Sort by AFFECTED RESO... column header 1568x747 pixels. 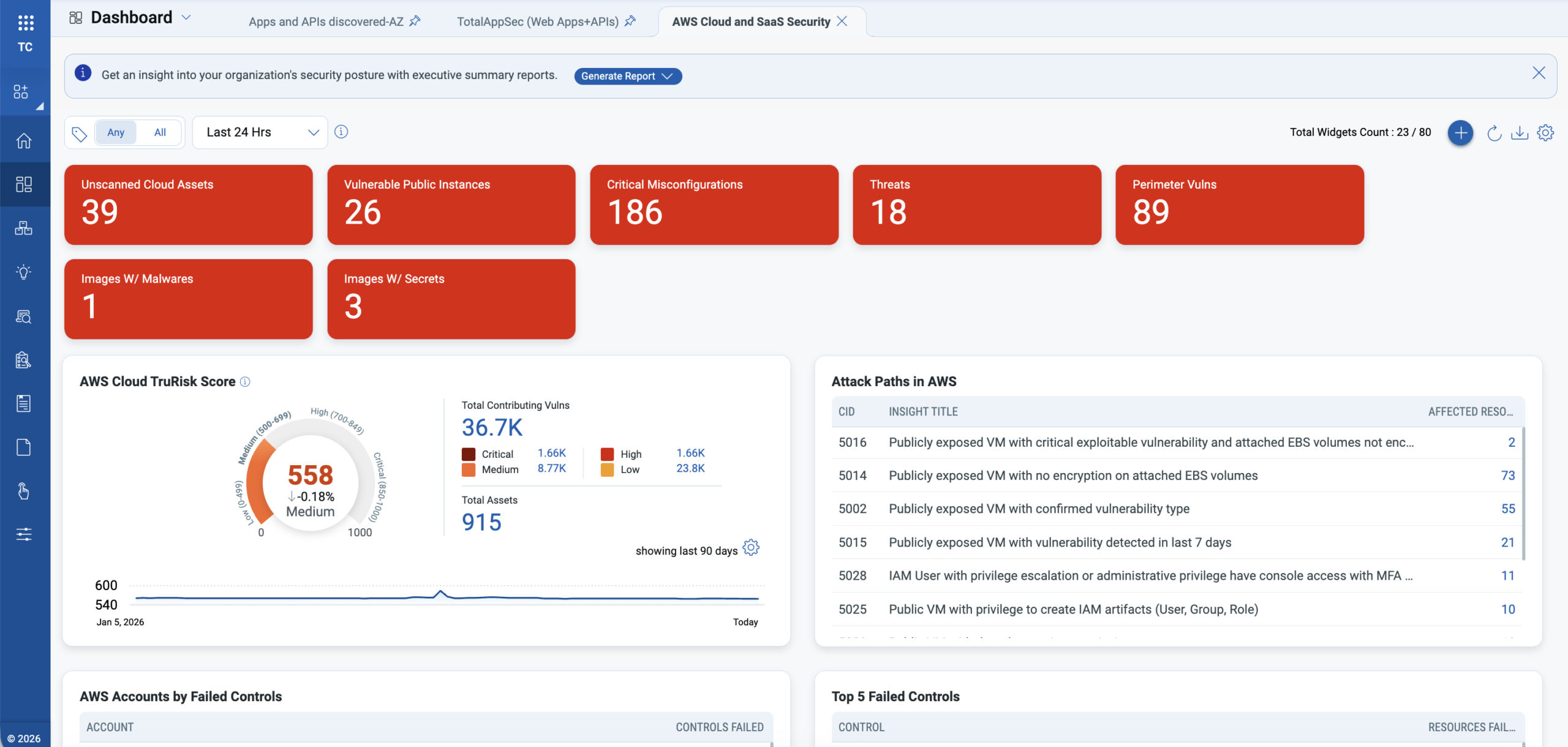coord(1471,412)
